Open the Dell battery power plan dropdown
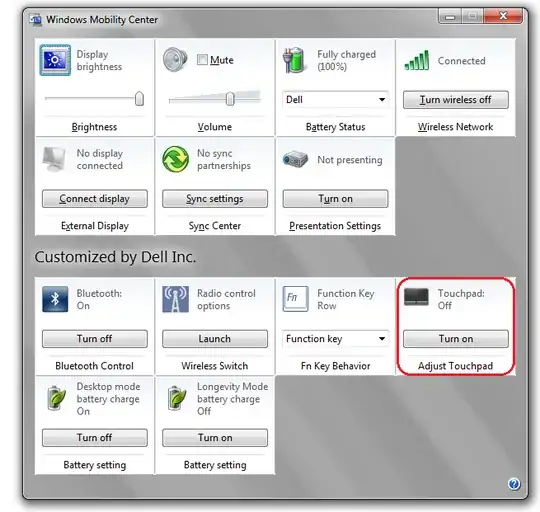 335,100
